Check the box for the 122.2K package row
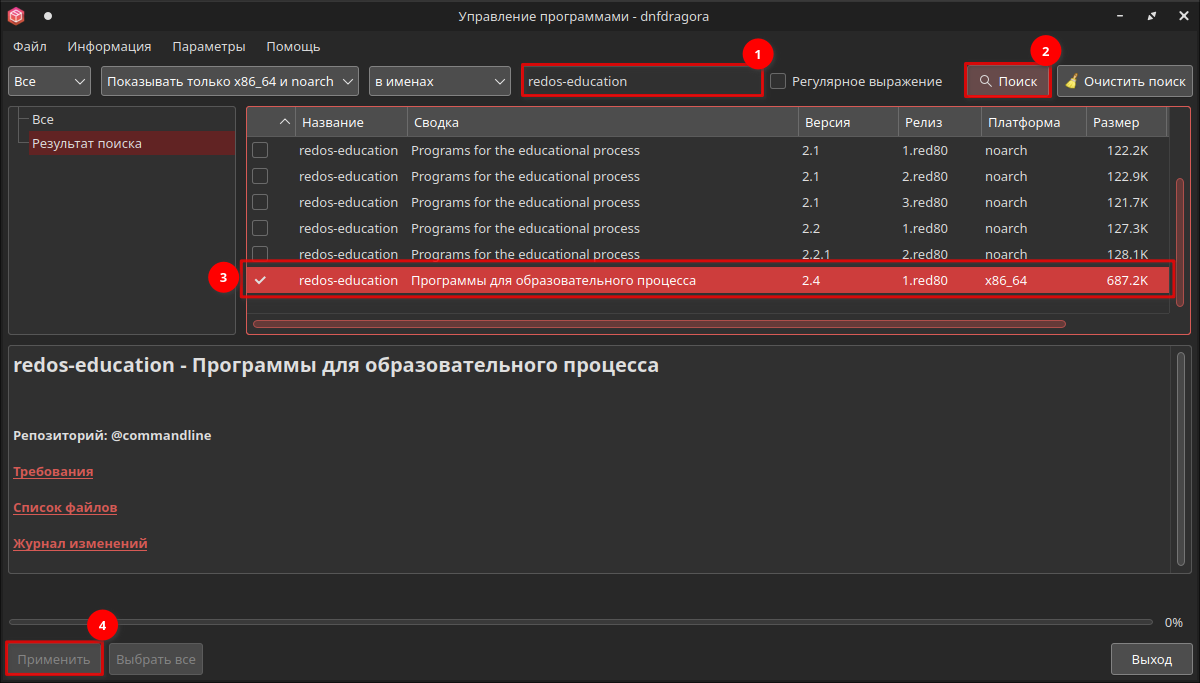This screenshot has width=1200, height=683. coord(260,150)
